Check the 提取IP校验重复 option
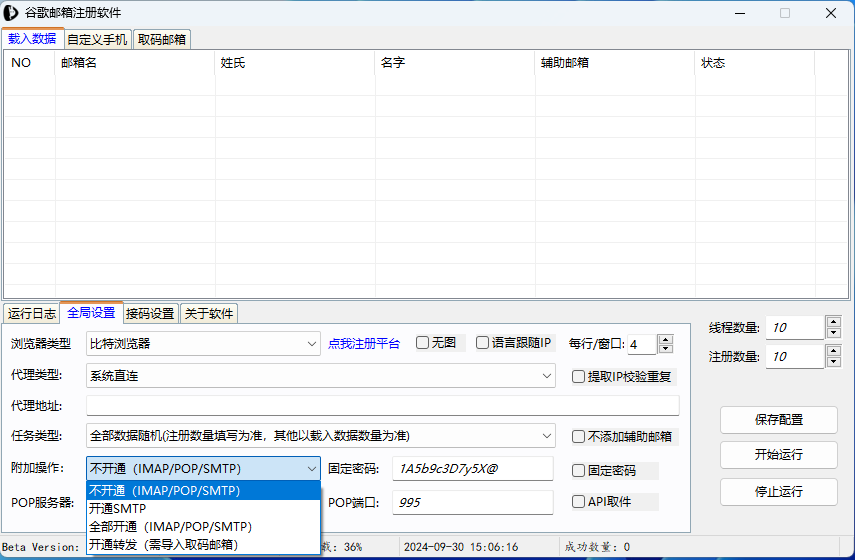855x560 pixels. pos(579,377)
